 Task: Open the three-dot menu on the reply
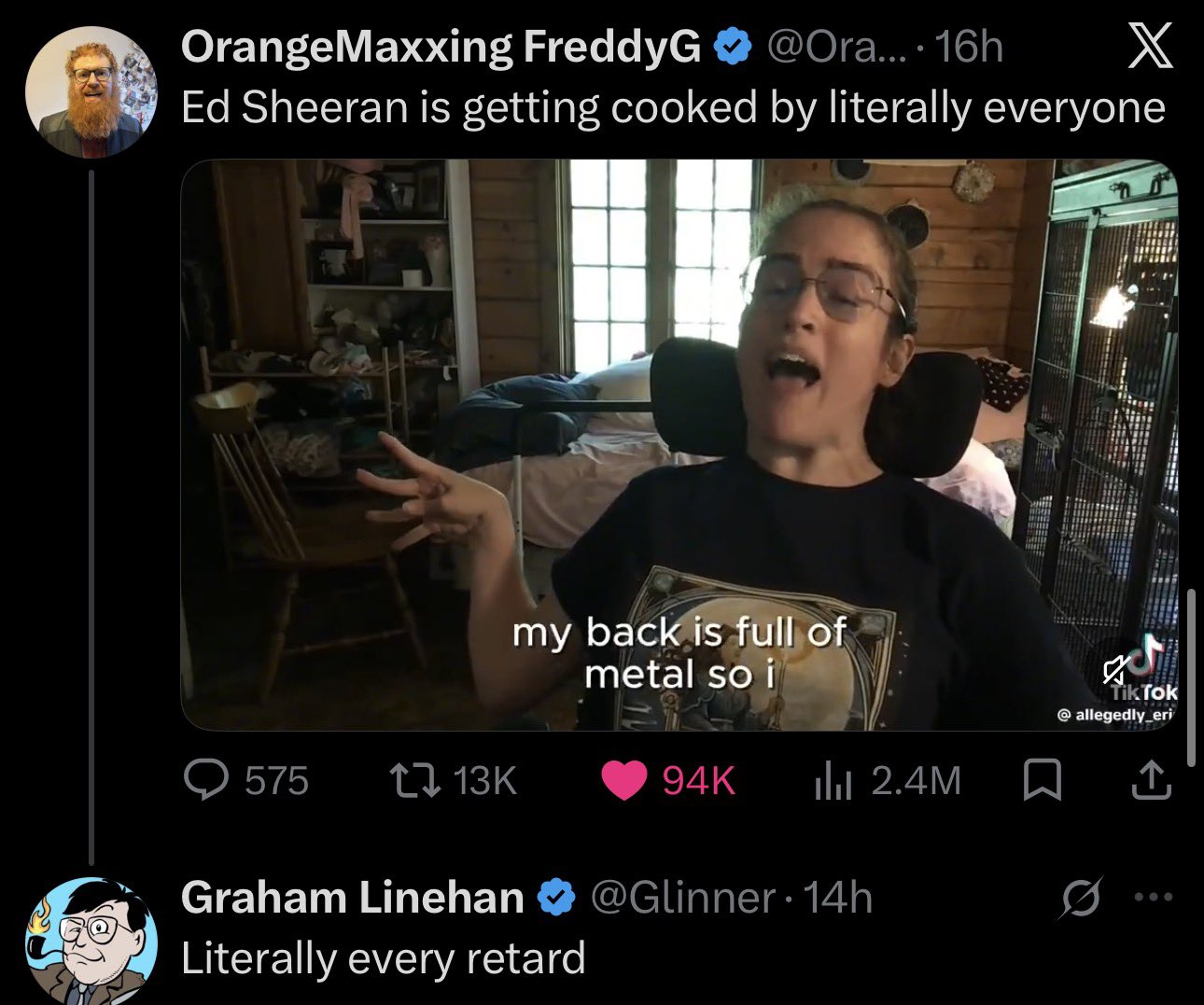click(1152, 898)
